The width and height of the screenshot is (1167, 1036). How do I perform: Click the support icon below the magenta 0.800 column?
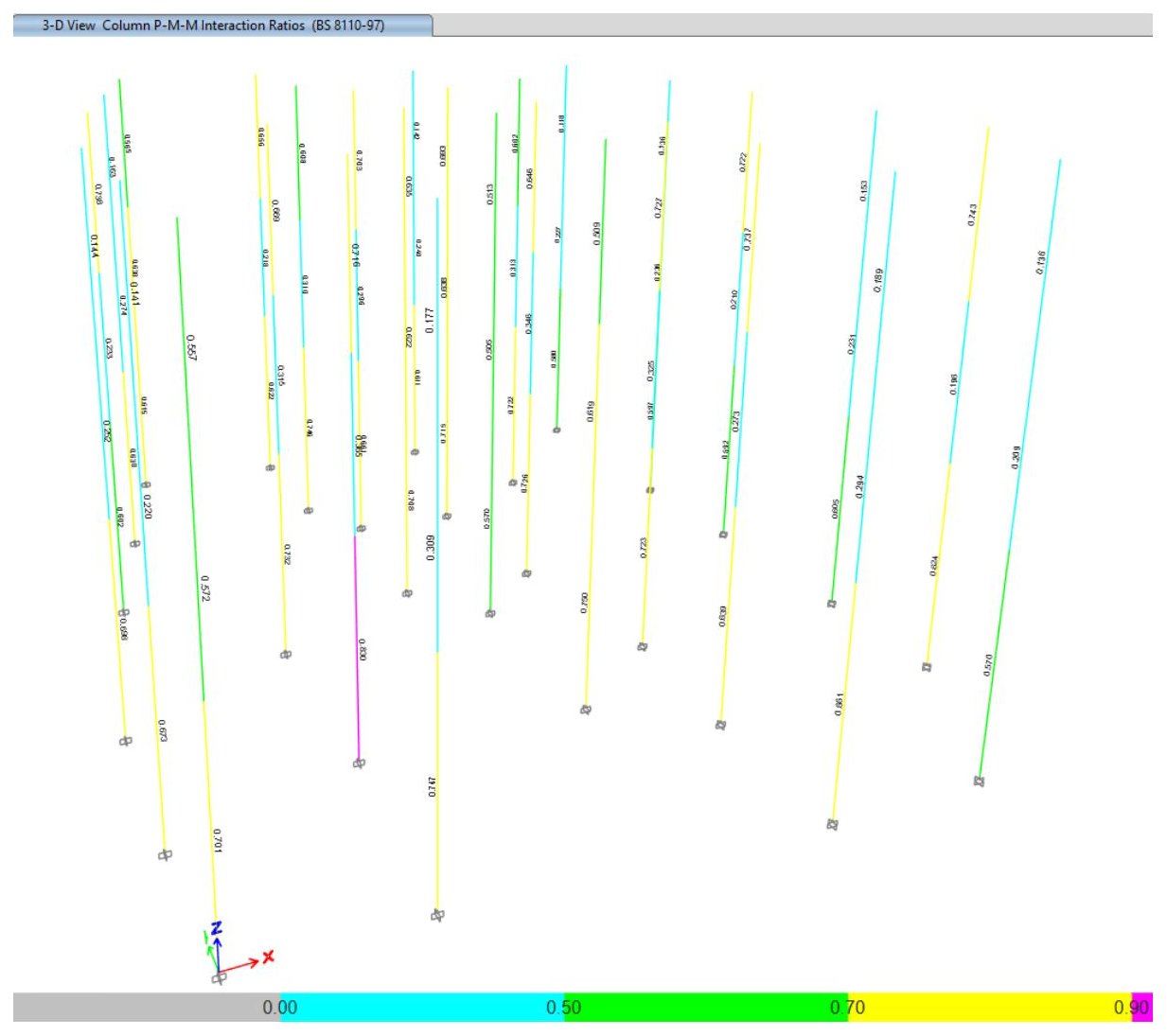coord(359,763)
